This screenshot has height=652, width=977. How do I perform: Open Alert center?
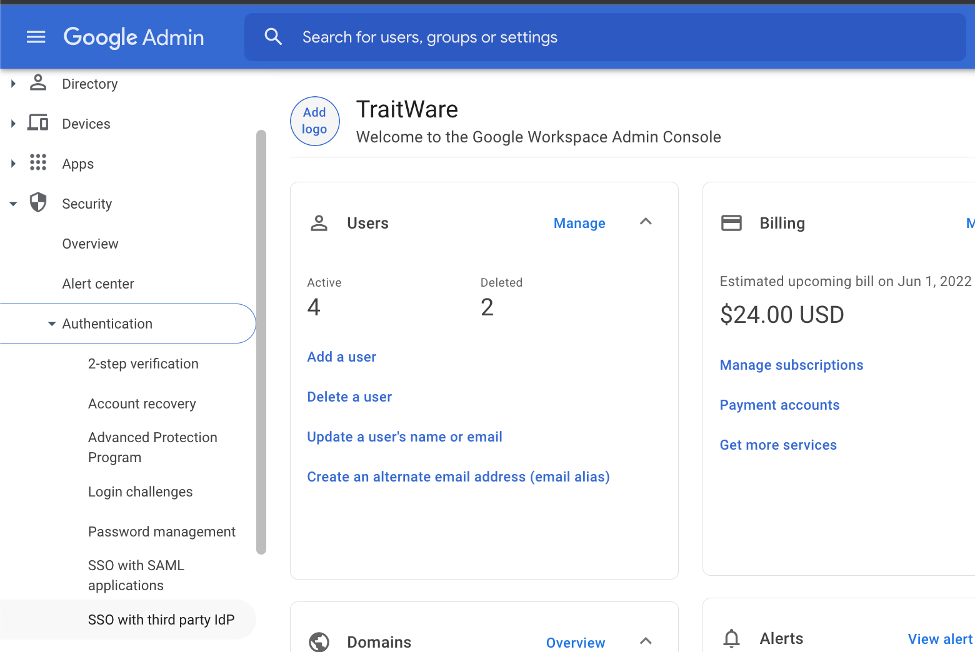coord(98,284)
